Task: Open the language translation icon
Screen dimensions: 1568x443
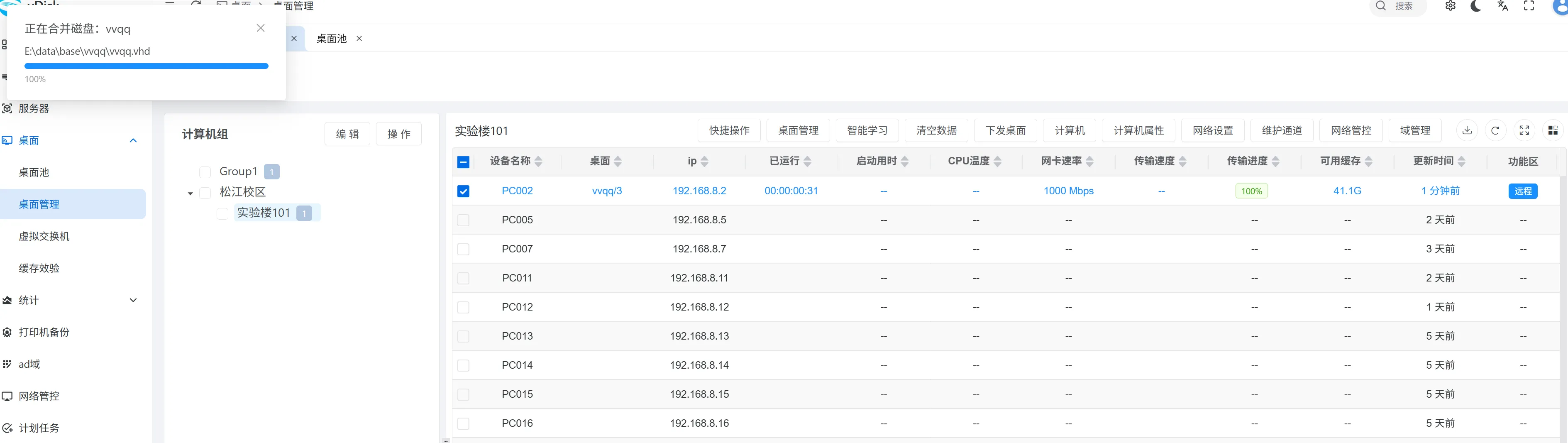Action: pyautogui.click(x=1503, y=6)
